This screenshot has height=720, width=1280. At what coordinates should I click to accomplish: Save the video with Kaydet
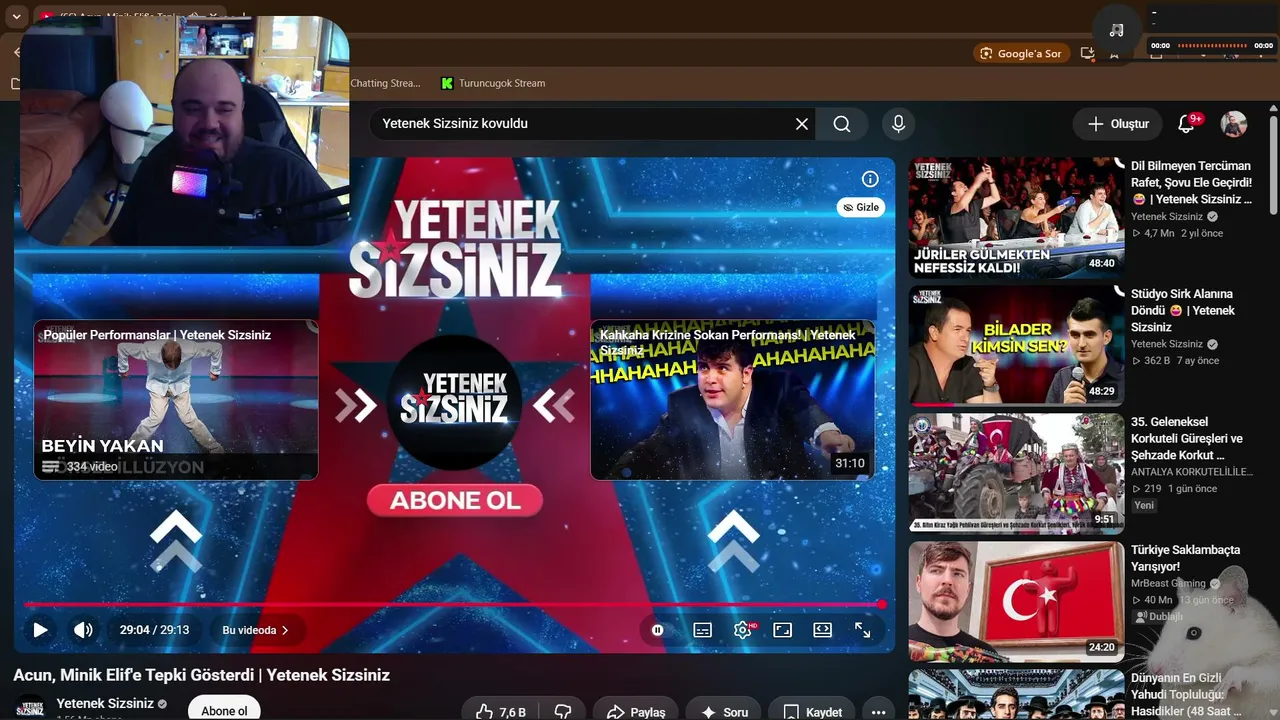pos(812,712)
